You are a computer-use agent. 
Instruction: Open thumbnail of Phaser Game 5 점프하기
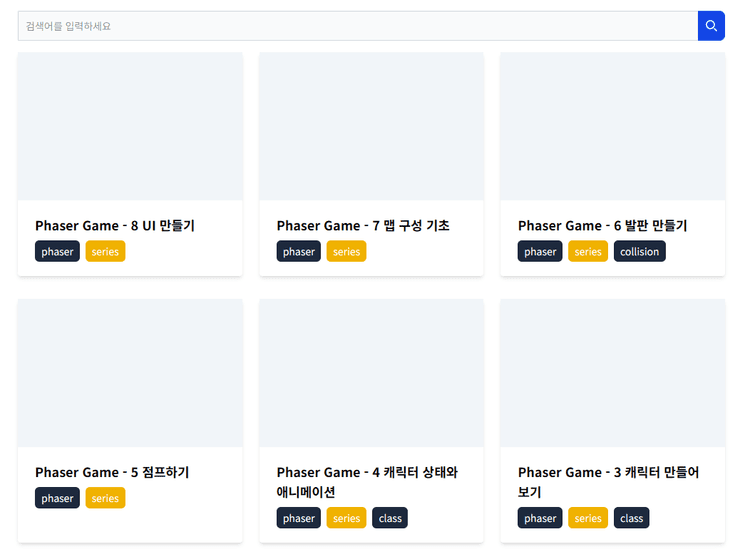point(130,373)
